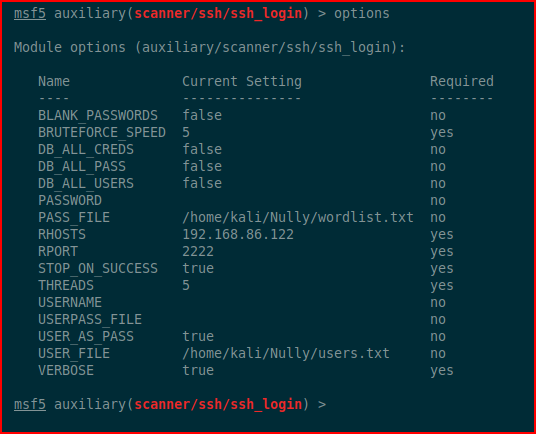The height and width of the screenshot is (434, 536).
Task: Click the Module options header line
Action: tap(209, 48)
